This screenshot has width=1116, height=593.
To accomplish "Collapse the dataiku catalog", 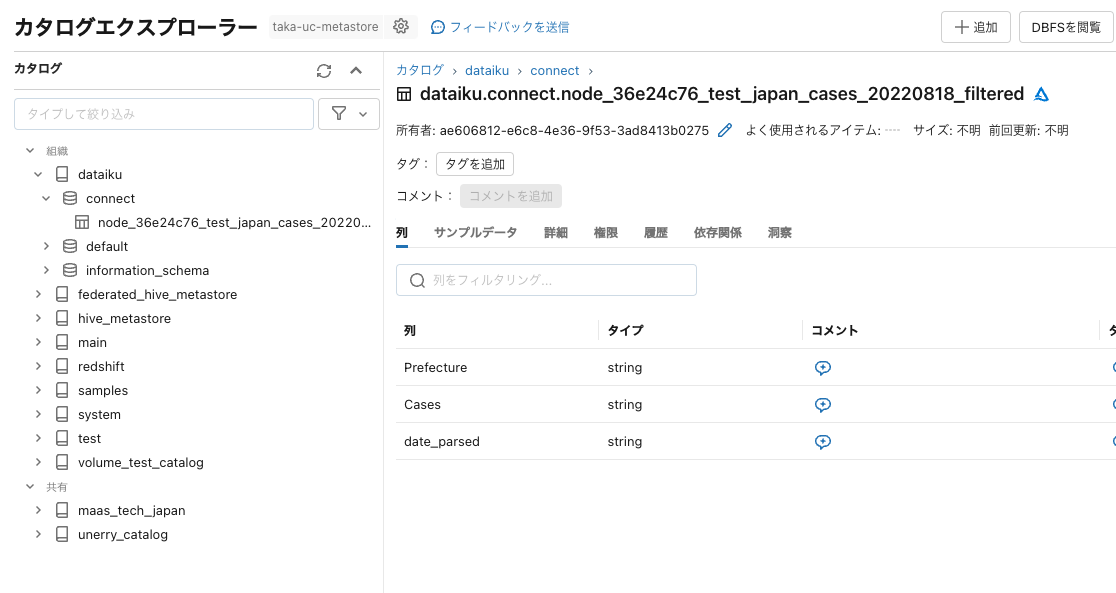I will 37,174.
